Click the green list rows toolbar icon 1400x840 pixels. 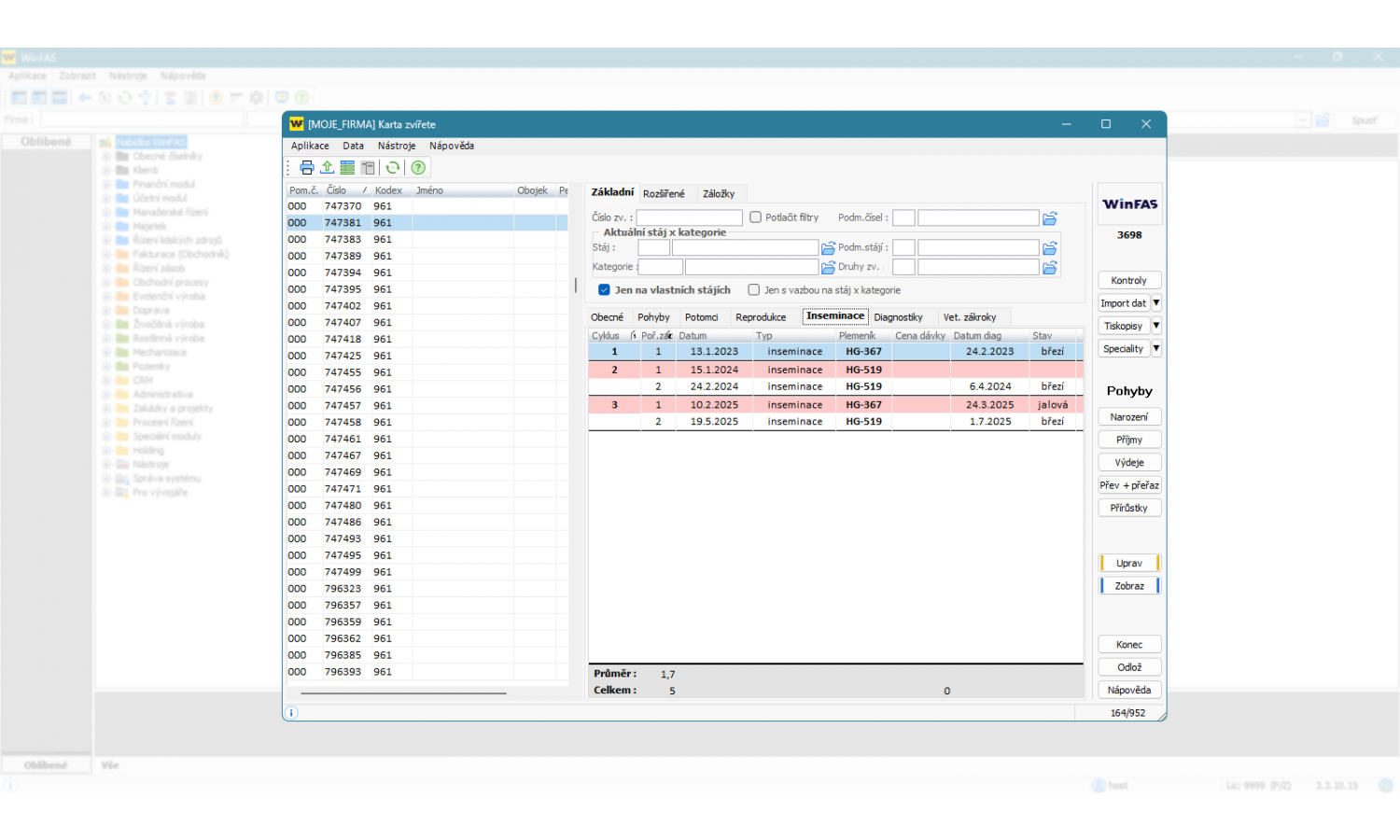coord(347,168)
